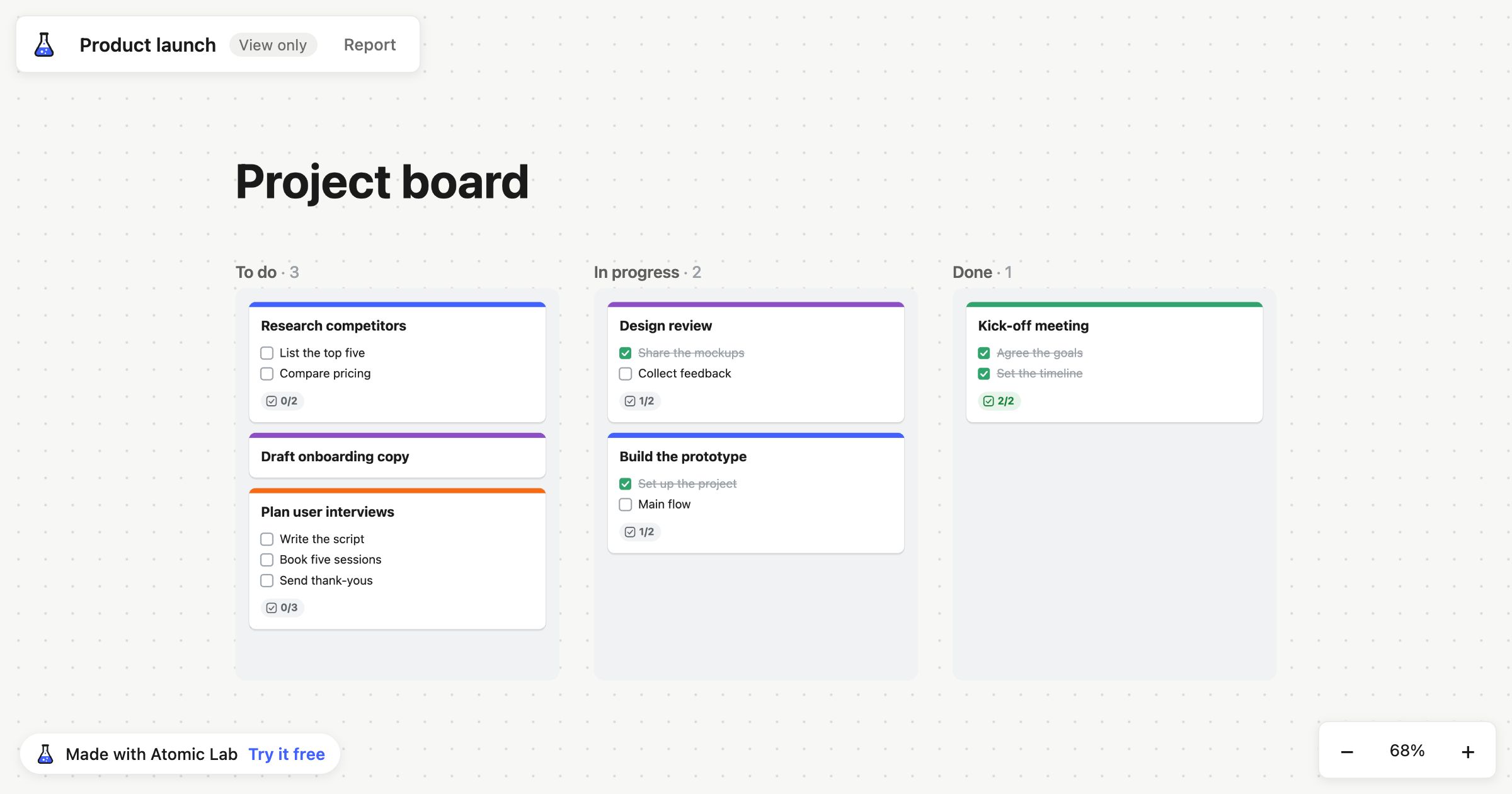The width and height of the screenshot is (1512, 794).
Task: Check the List the top five checkbox
Action: pyautogui.click(x=267, y=353)
